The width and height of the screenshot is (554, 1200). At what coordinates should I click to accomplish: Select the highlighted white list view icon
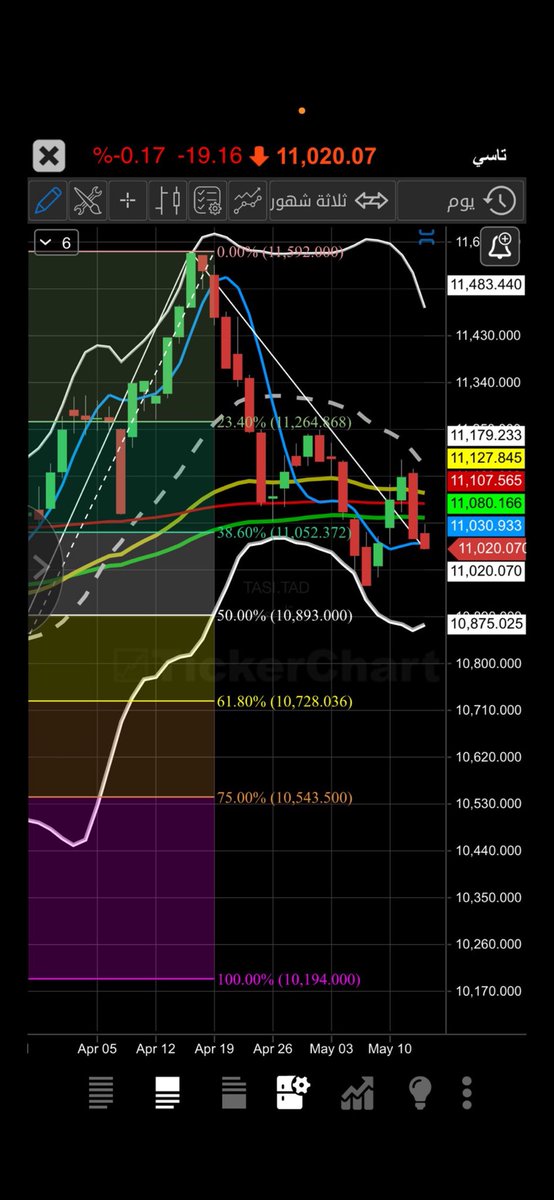[166, 1092]
